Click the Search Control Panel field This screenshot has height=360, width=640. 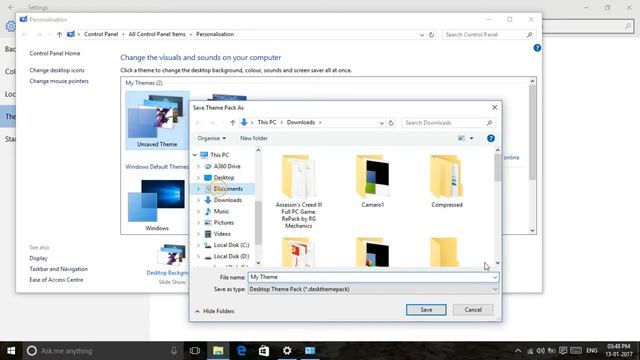pyautogui.click(x=488, y=35)
